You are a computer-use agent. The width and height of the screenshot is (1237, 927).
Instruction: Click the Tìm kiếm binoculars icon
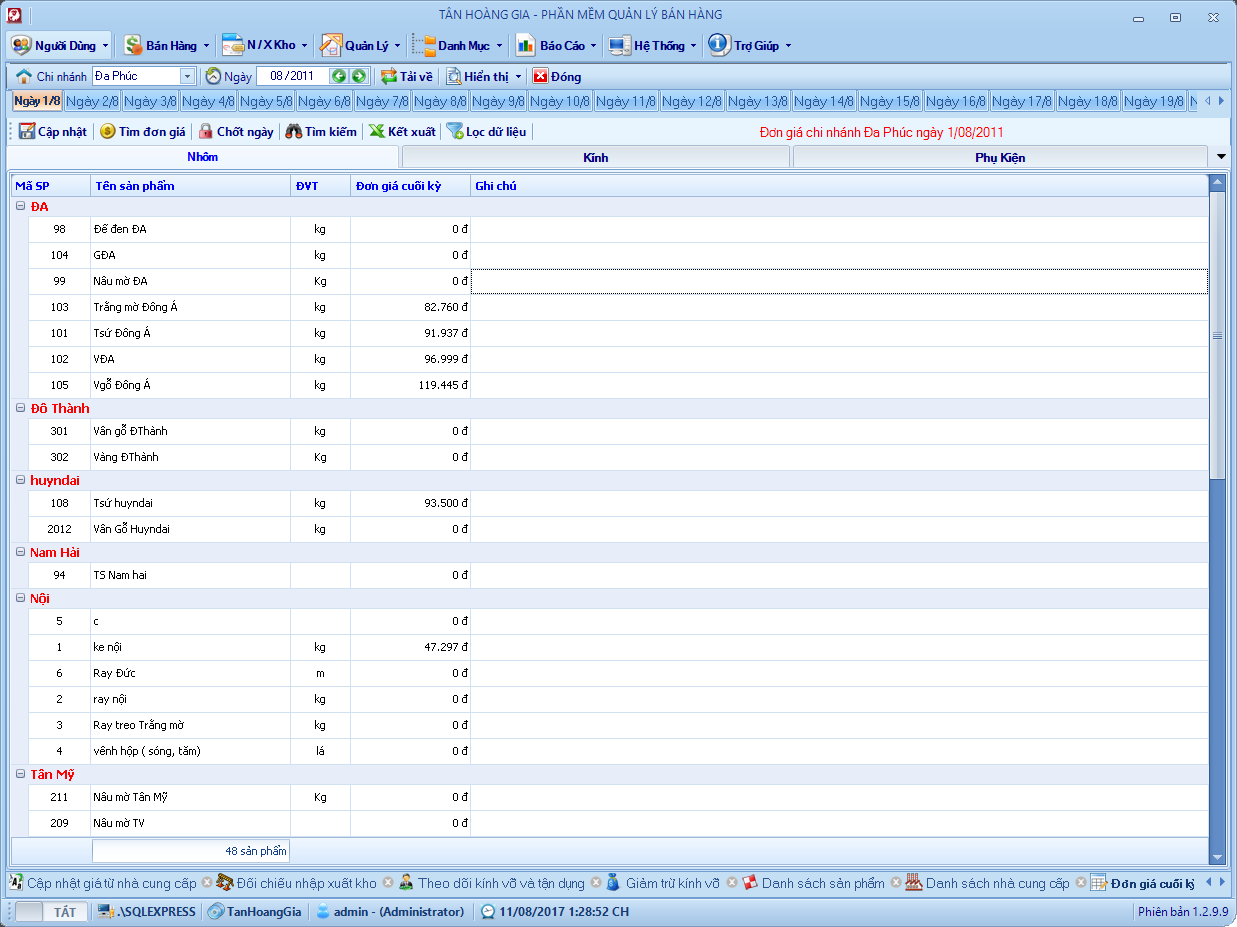pos(293,132)
